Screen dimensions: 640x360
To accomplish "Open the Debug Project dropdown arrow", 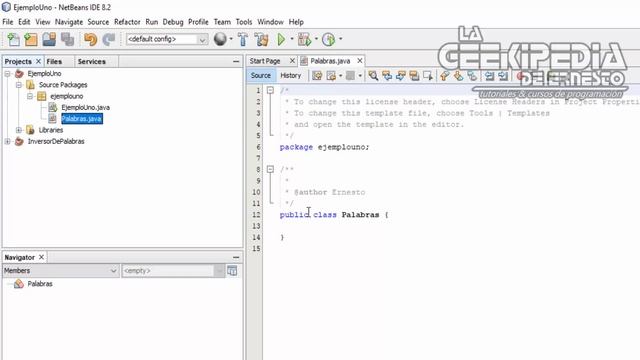I will (x=316, y=39).
